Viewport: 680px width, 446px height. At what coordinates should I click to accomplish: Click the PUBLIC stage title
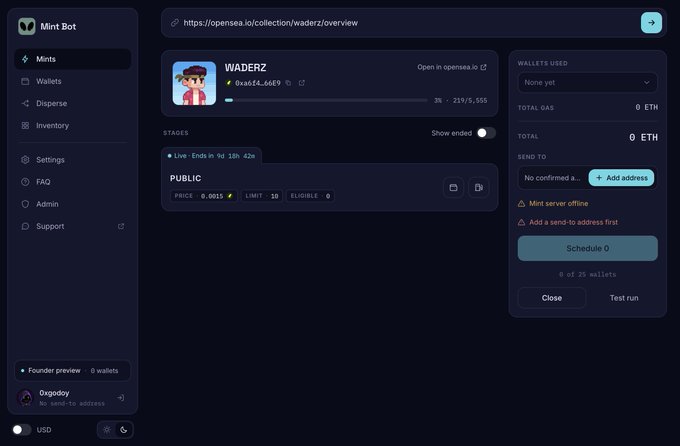[186, 178]
